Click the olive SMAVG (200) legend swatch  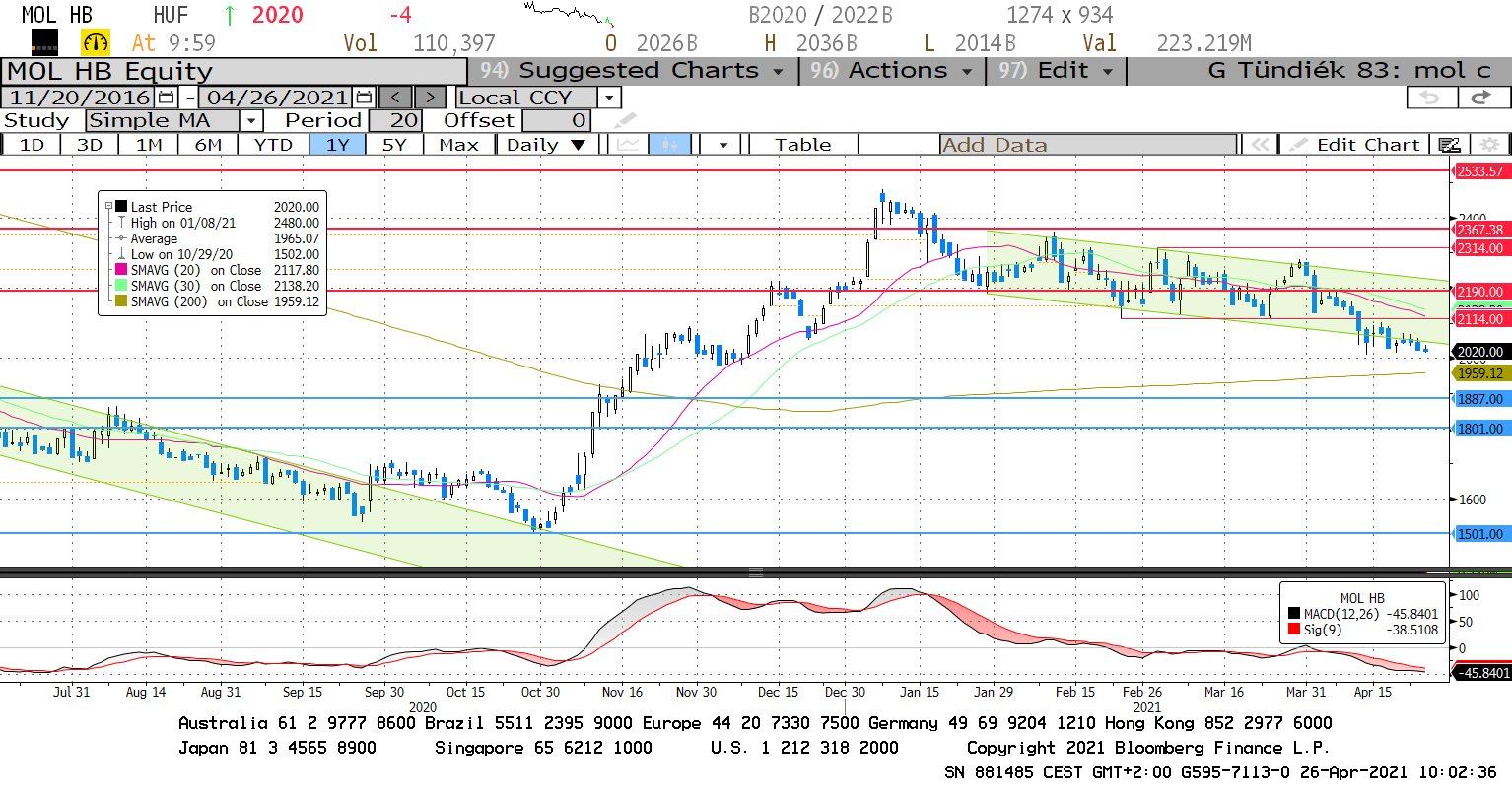tap(121, 301)
